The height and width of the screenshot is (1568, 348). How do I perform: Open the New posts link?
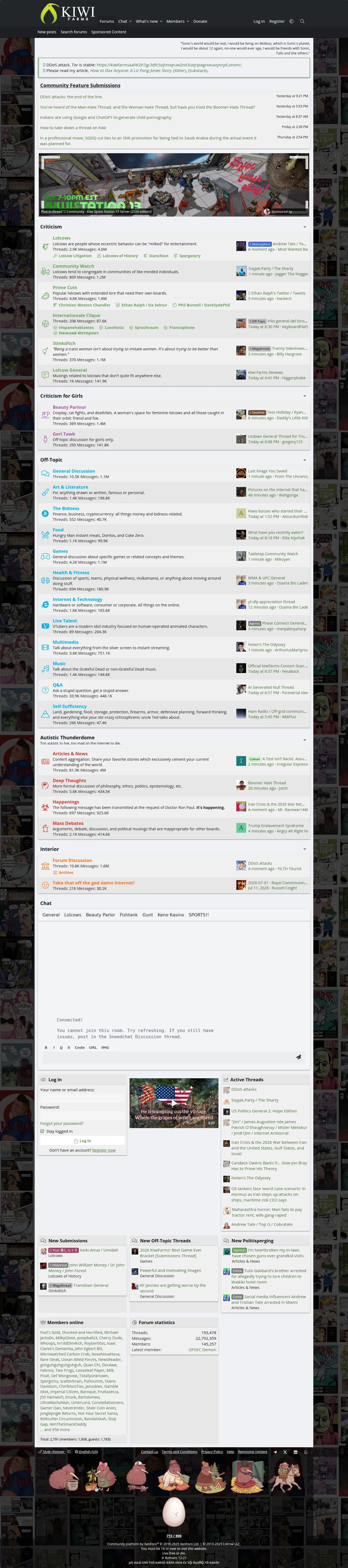[x=47, y=32]
